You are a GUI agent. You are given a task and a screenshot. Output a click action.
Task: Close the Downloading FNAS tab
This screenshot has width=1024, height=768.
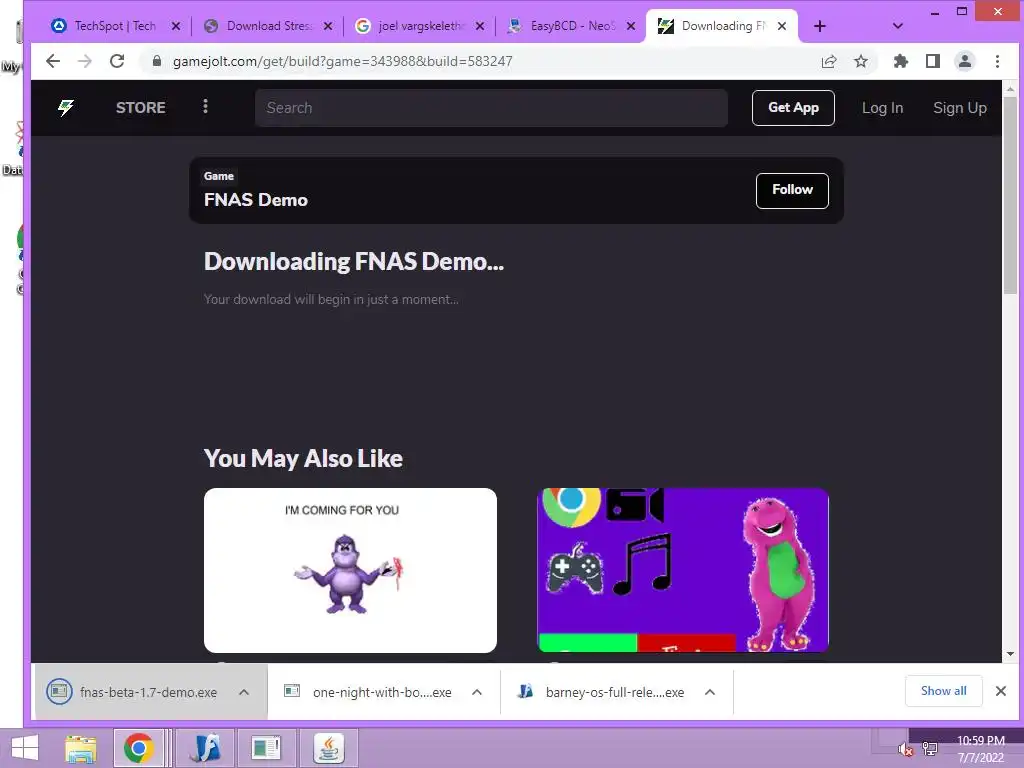(x=782, y=26)
